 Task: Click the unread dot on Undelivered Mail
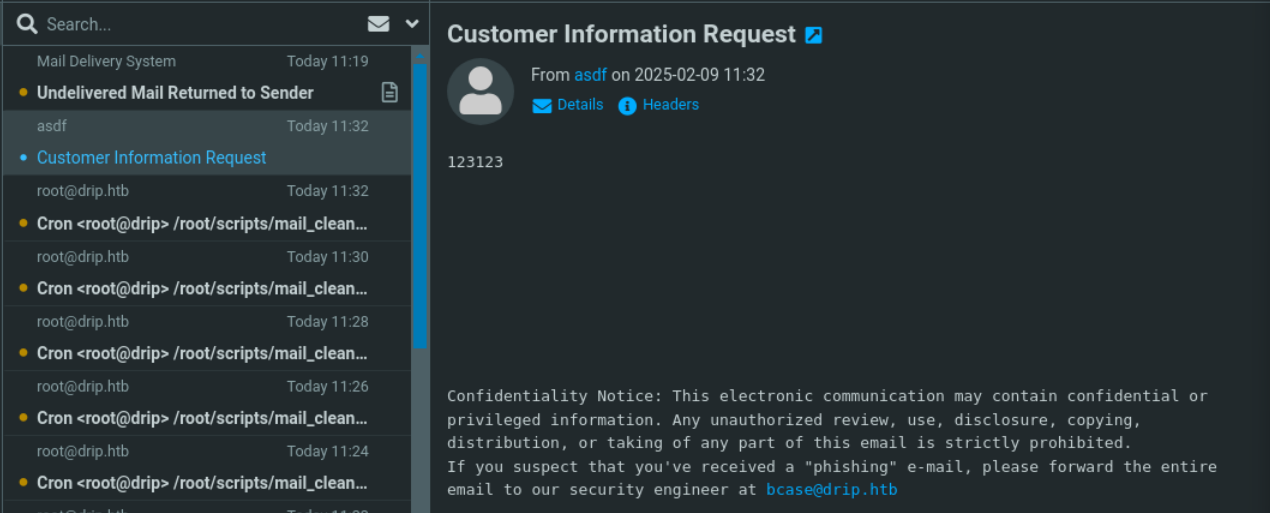[23, 93]
